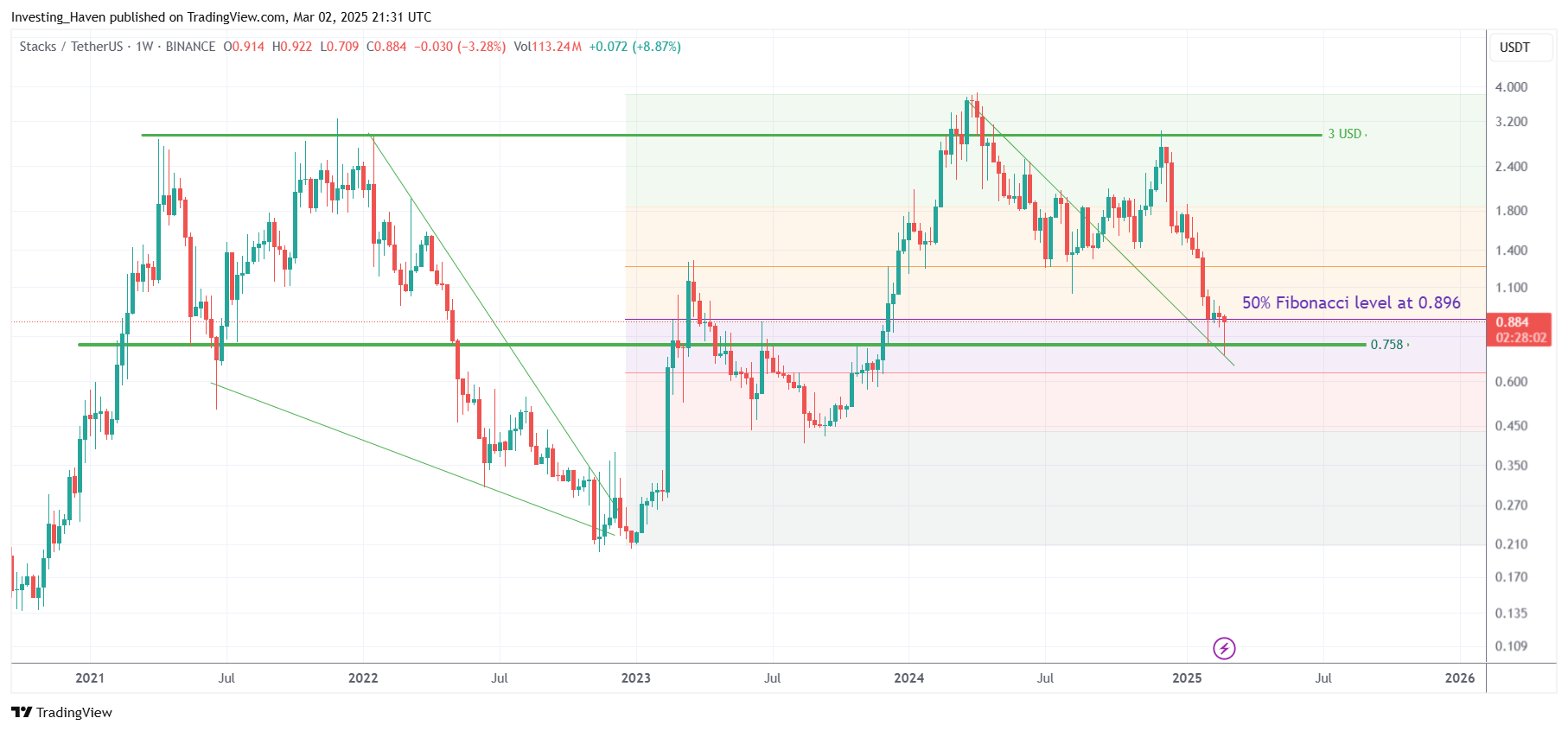Click the 3 USD resistance line label
1568x731 pixels.
1345,134
